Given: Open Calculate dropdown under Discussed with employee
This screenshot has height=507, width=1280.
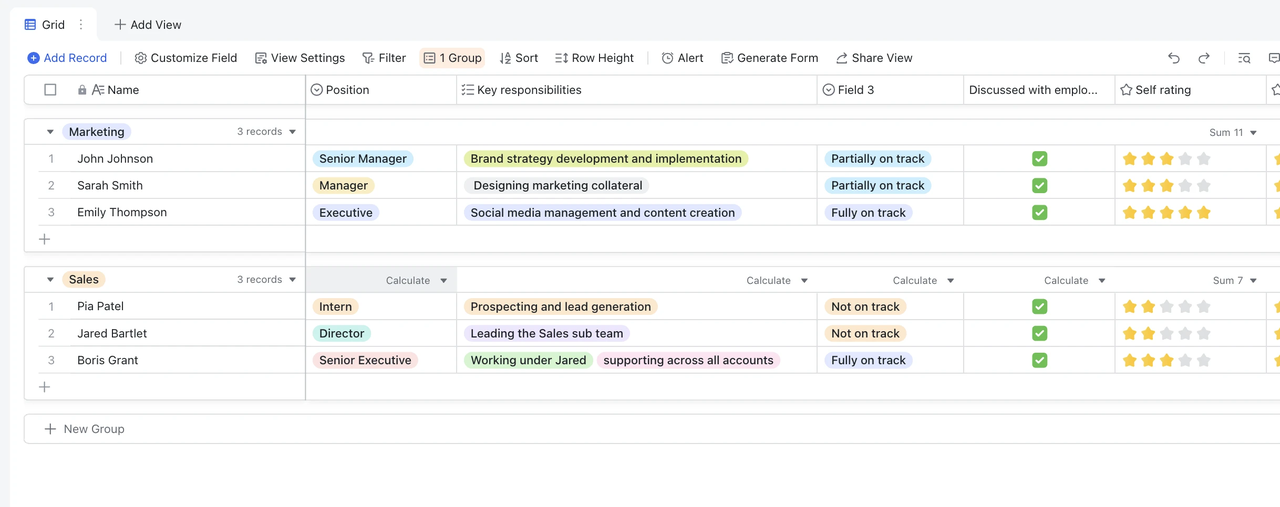Looking at the screenshot, I should (1075, 281).
